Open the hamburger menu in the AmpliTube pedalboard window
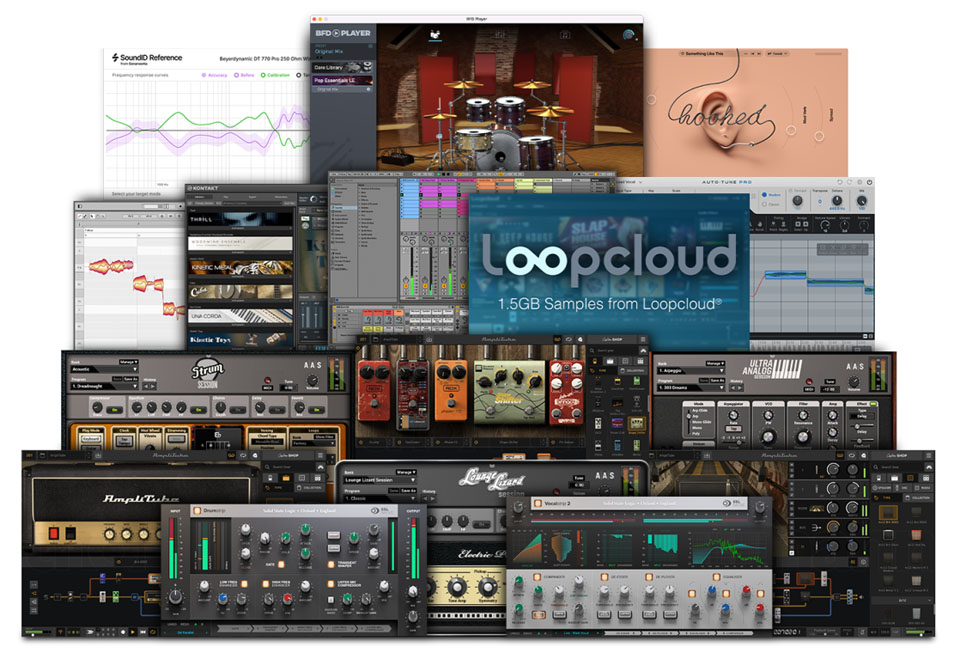 pos(642,339)
